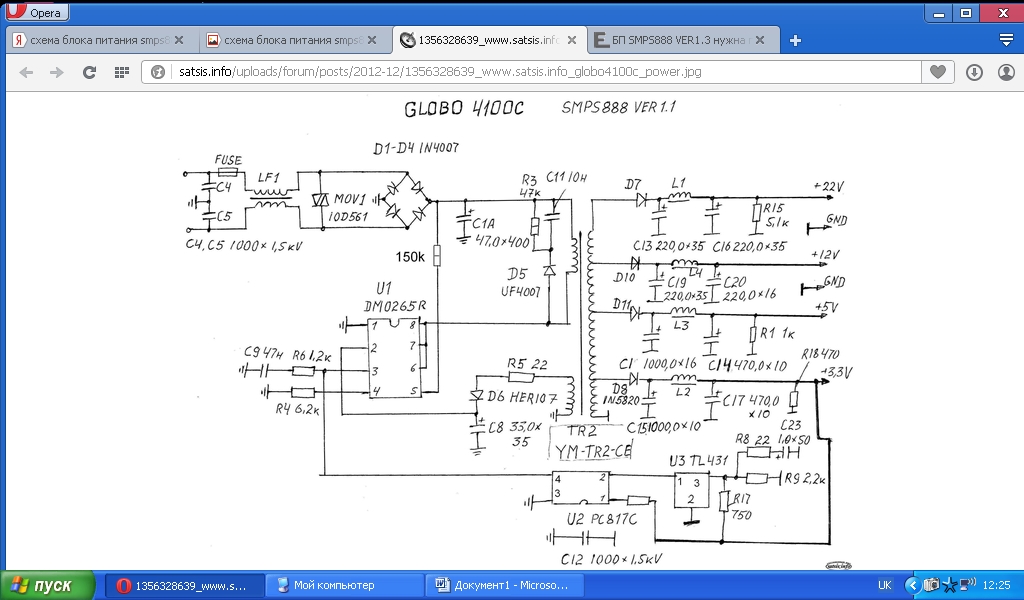The image size is (1024, 600).
Task: Open the Speed Dial grid
Action: click(121, 72)
